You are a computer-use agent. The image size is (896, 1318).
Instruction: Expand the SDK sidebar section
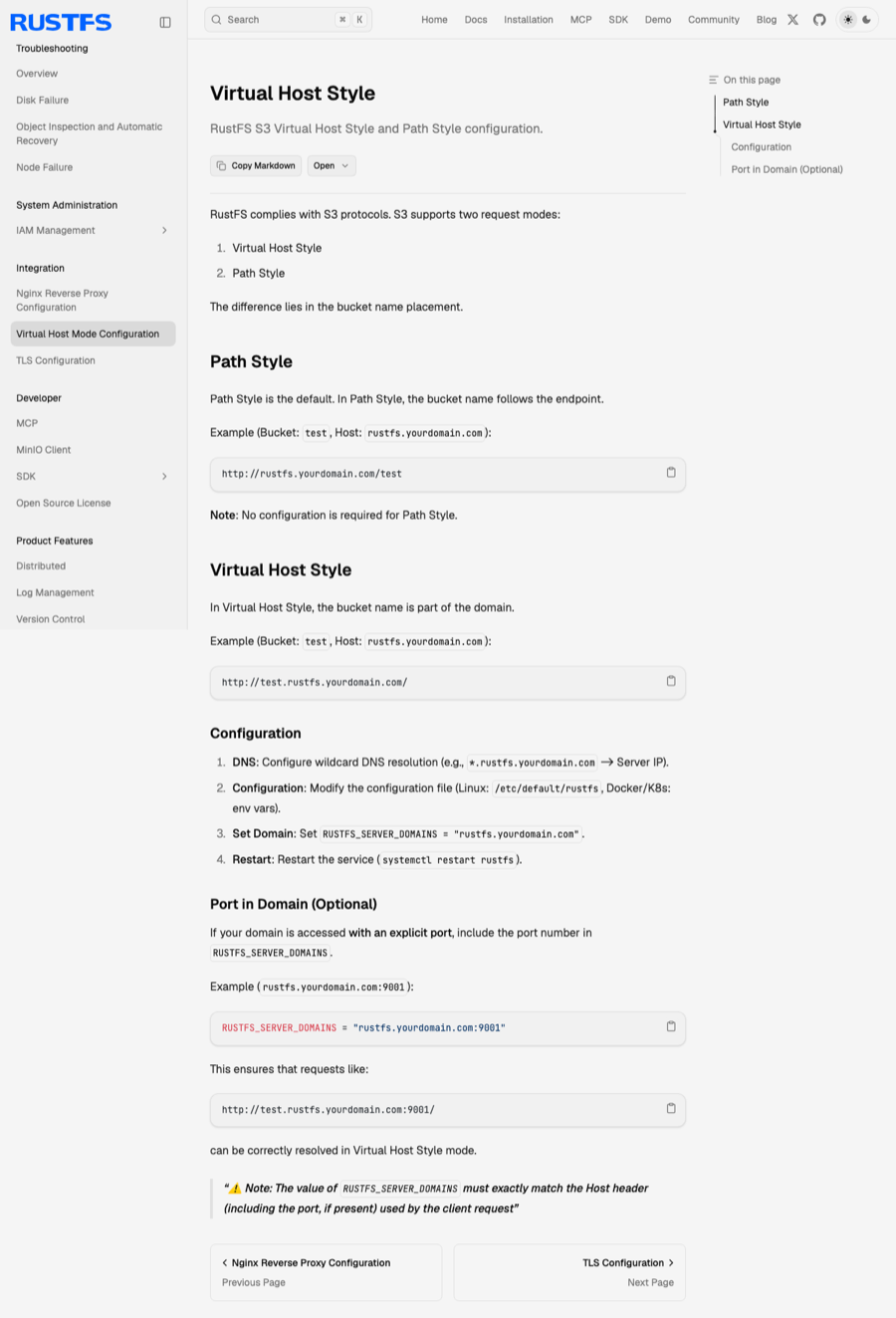click(164, 476)
